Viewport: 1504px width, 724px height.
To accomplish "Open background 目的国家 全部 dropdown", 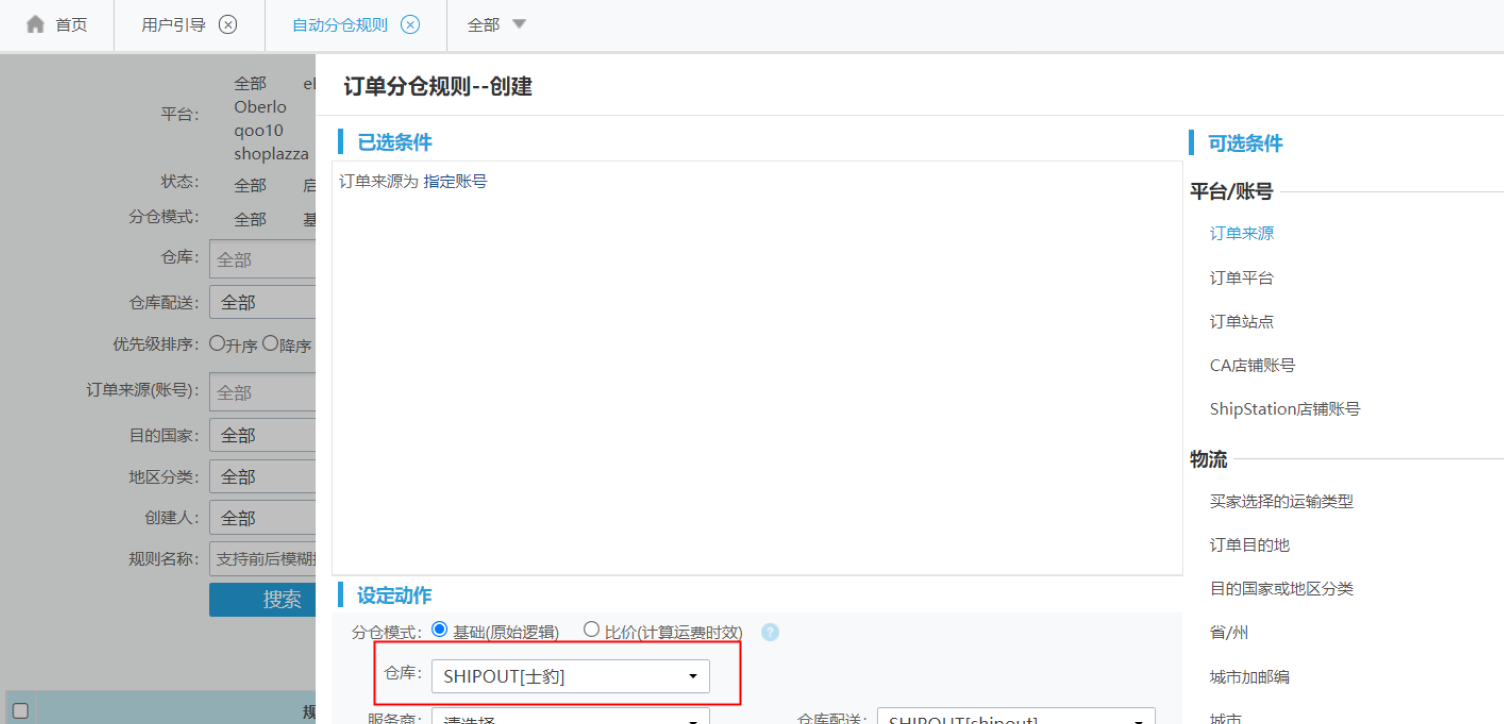I will tap(263, 436).
